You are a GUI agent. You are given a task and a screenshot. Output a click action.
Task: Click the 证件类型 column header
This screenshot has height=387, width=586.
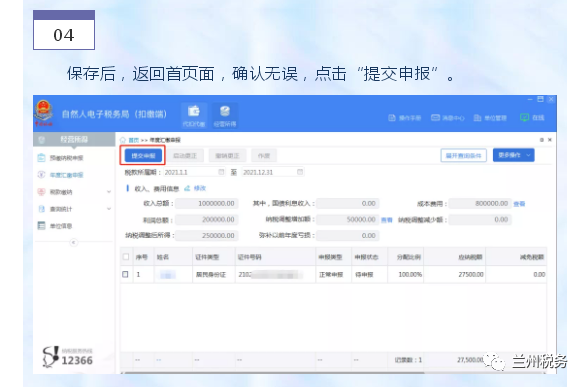[214, 257]
